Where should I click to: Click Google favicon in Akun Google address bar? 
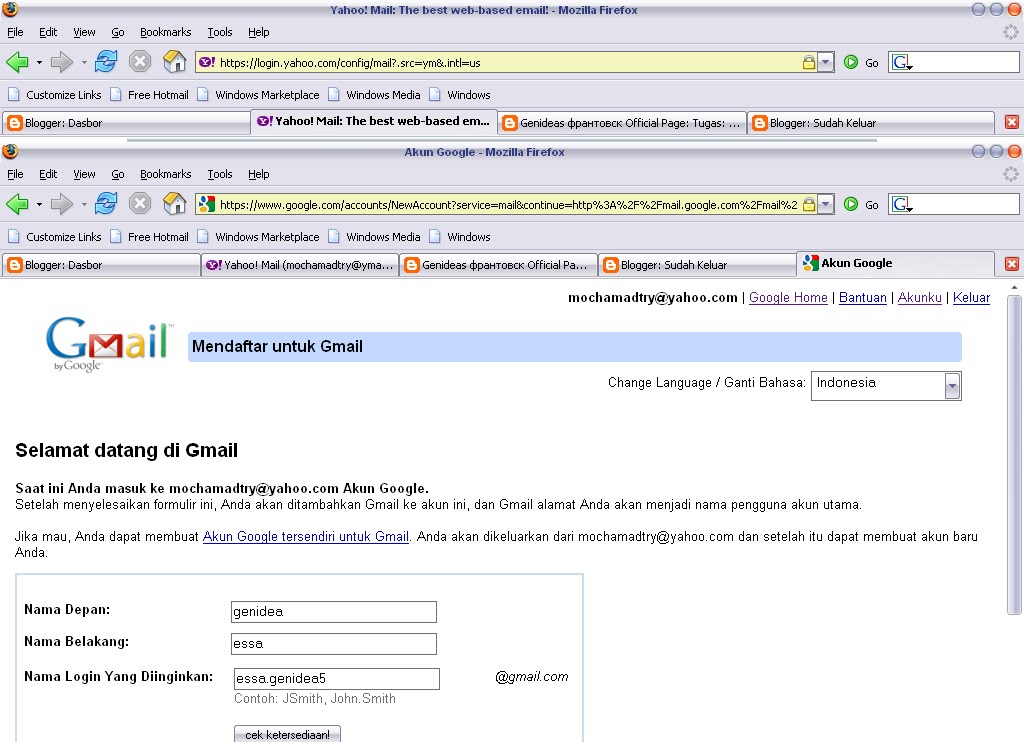207,204
